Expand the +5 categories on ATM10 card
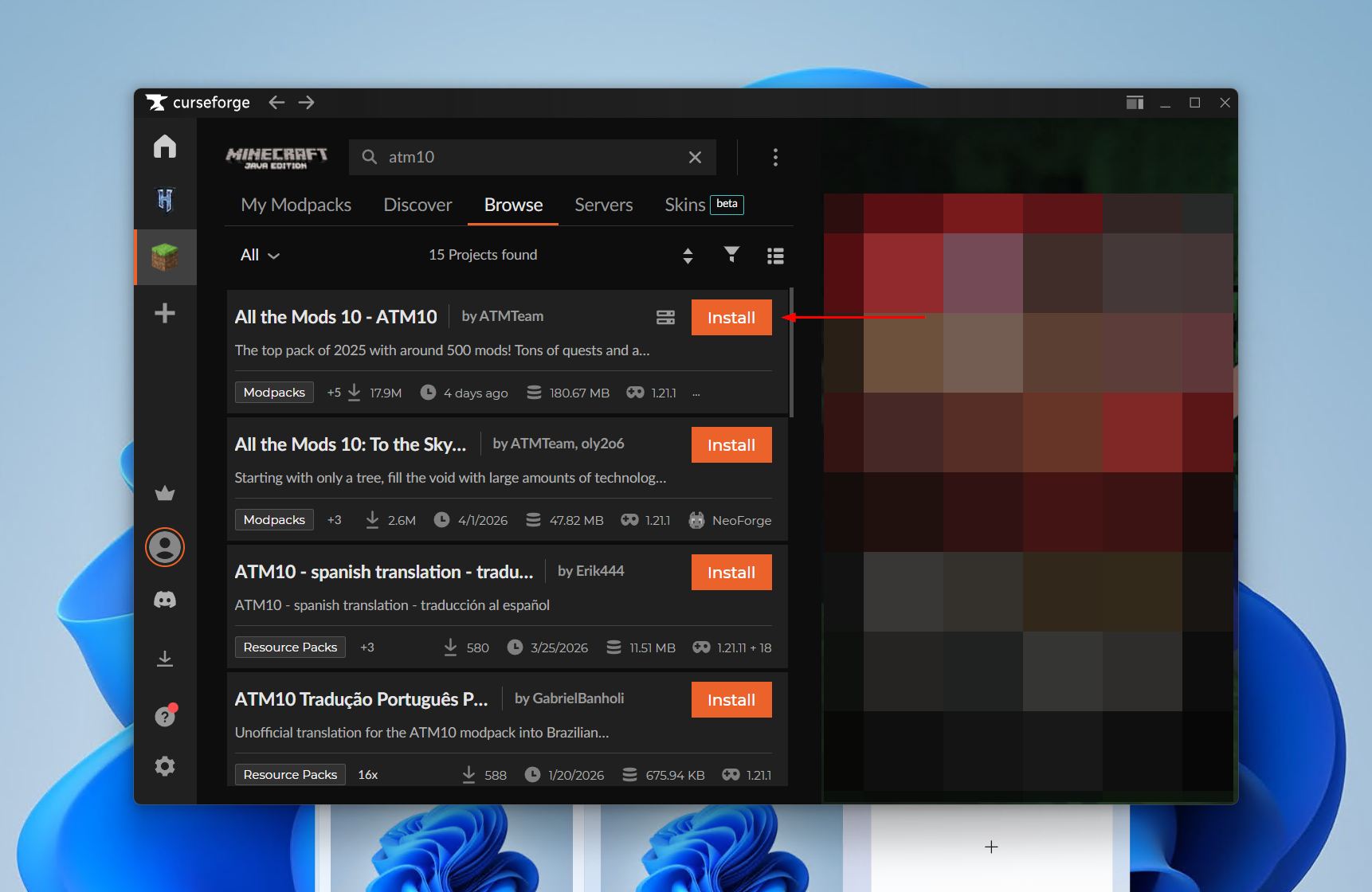The height and width of the screenshot is (892, 1372). click(x=334, y=393)
